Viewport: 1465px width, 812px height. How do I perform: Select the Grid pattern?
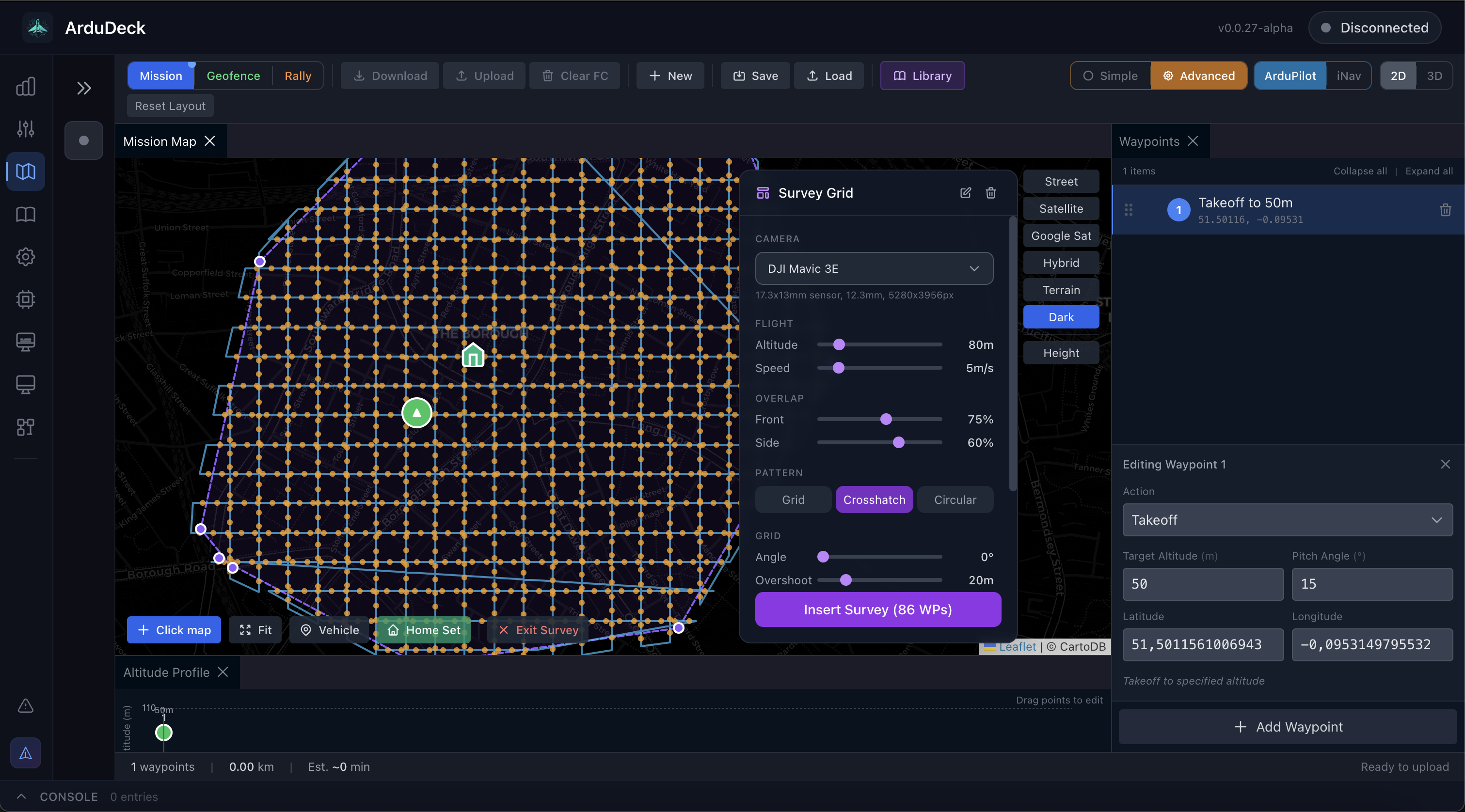click(793, 500)
